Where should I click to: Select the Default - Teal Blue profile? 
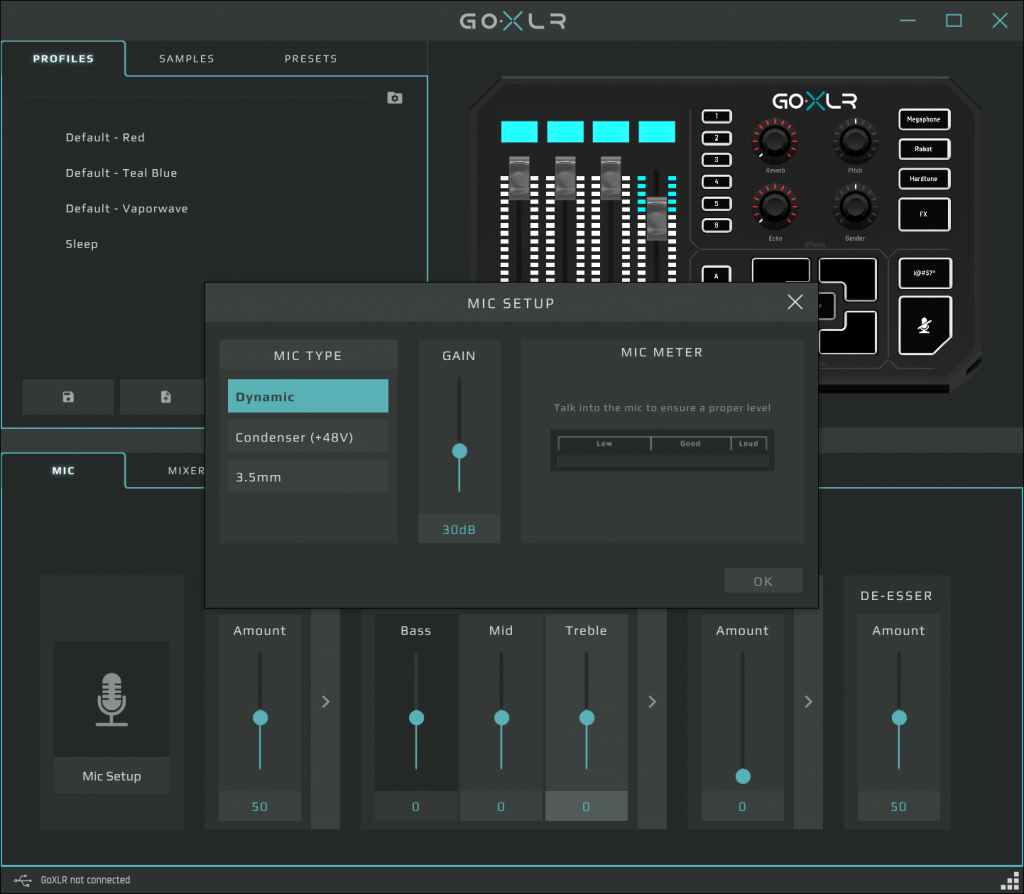[x=121, y=173]
